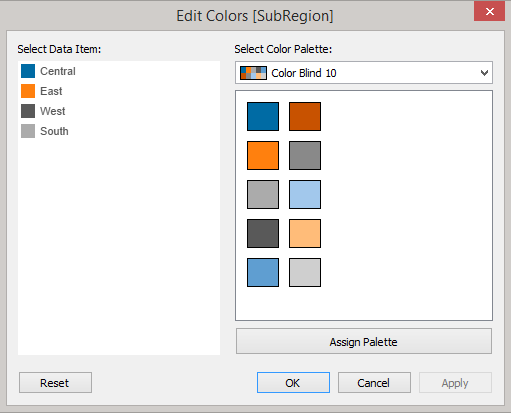The image size is (511, 413).
Task: Click the Reset button
Action: point(55,383)
